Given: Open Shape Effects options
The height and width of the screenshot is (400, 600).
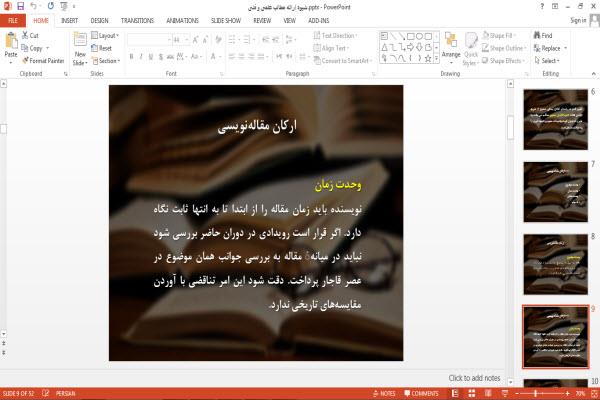Looking at the screenshot, I should pyautogui.click(x=504, y=60).
